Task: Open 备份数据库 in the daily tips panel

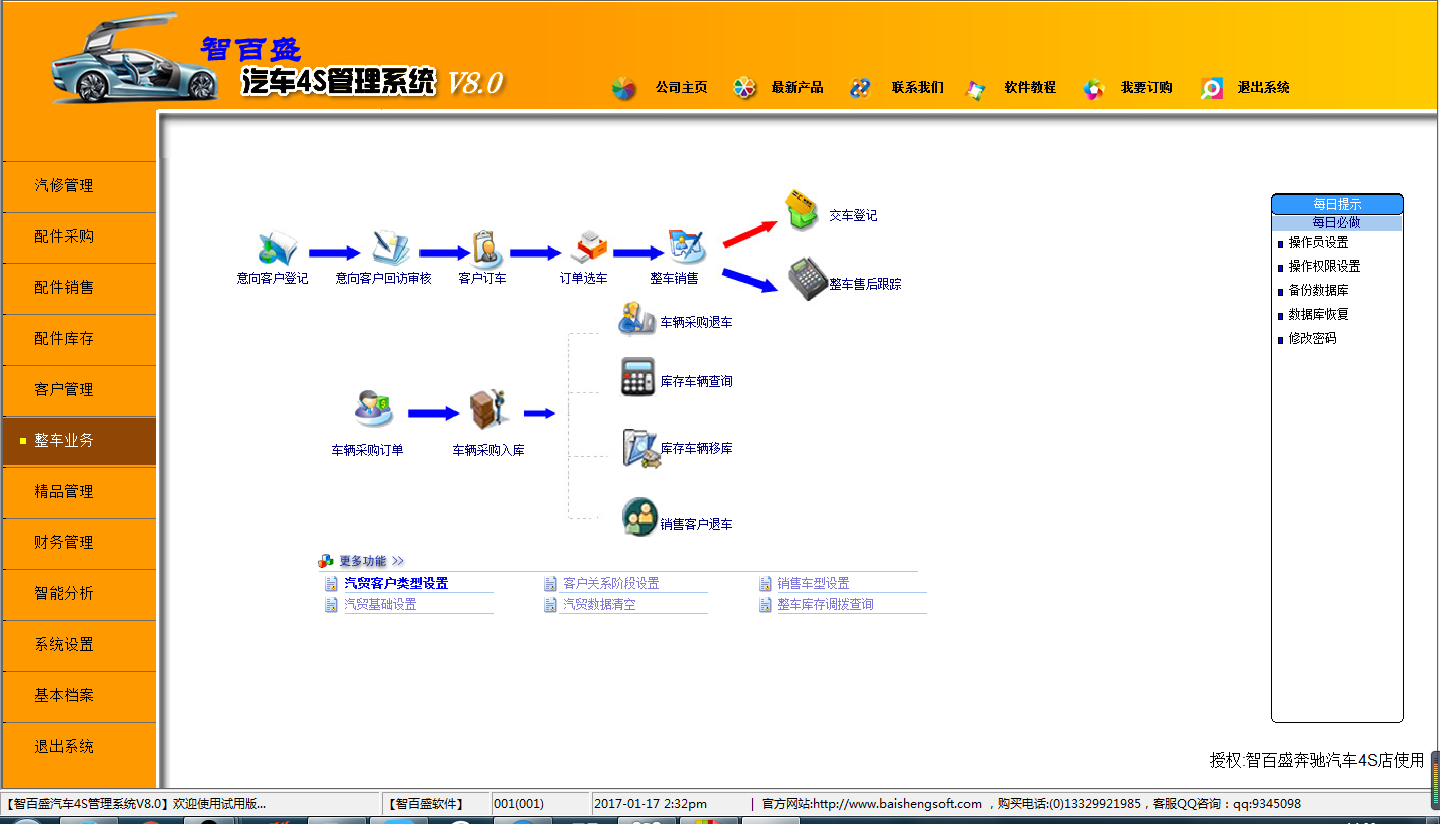Action: click(x=1318, y=291)
